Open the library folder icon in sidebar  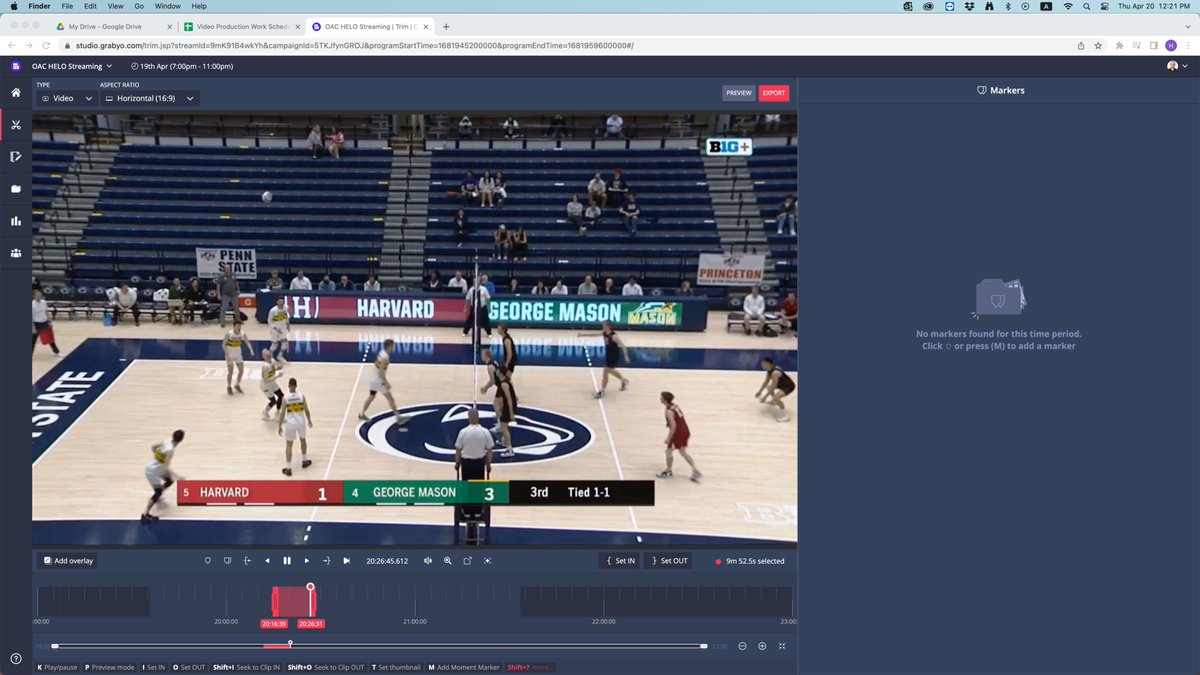pos(16,189)
